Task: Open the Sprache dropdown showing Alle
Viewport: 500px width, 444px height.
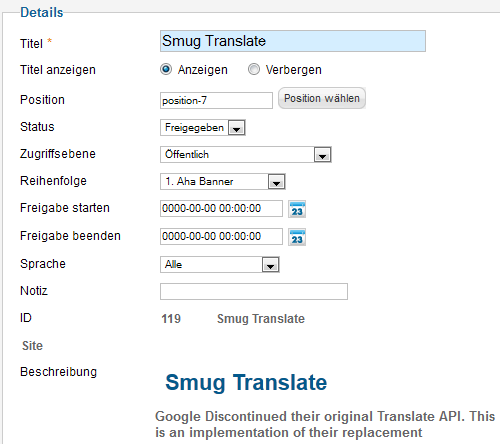Action: (x=220, y=265)
